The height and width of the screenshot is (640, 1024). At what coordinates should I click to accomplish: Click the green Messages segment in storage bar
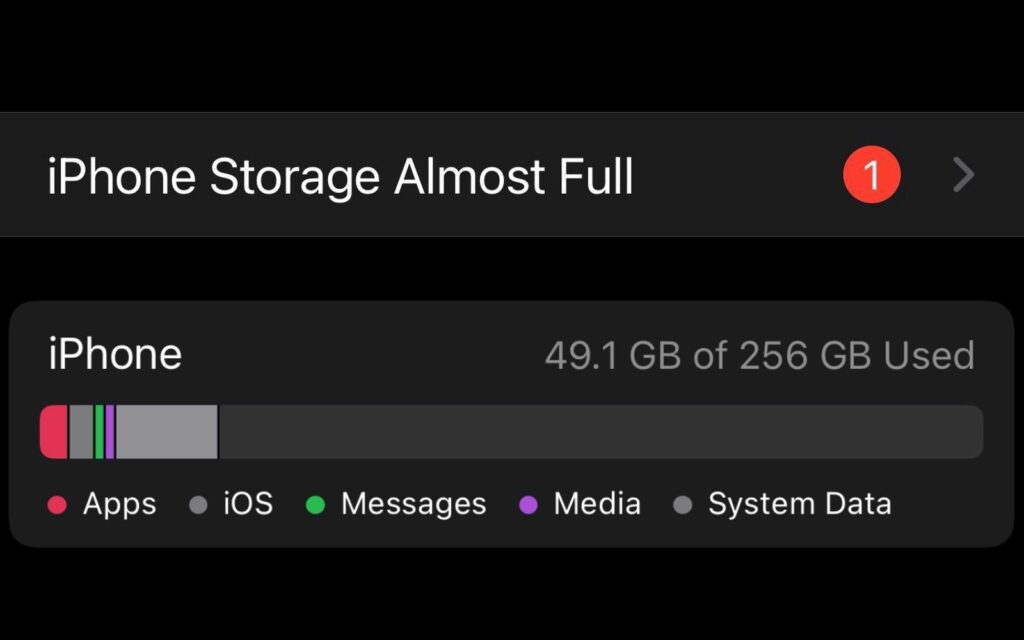pyautogui.click(x=99, y=432)
